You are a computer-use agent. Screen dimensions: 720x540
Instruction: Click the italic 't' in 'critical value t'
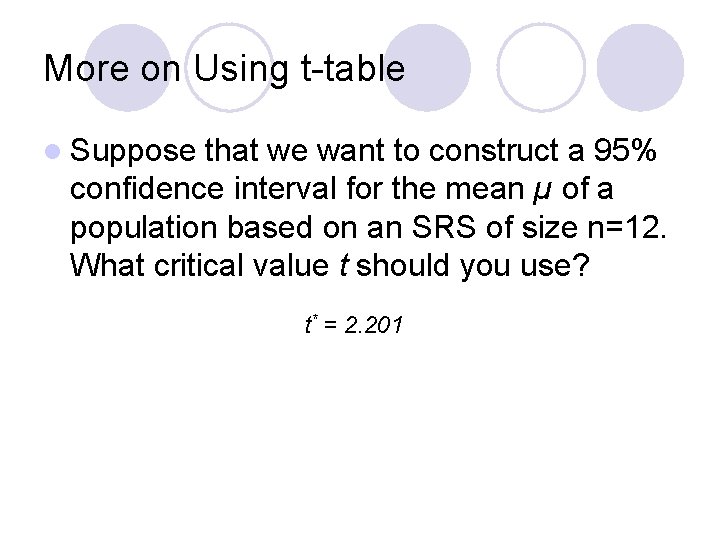coord(343,265)
